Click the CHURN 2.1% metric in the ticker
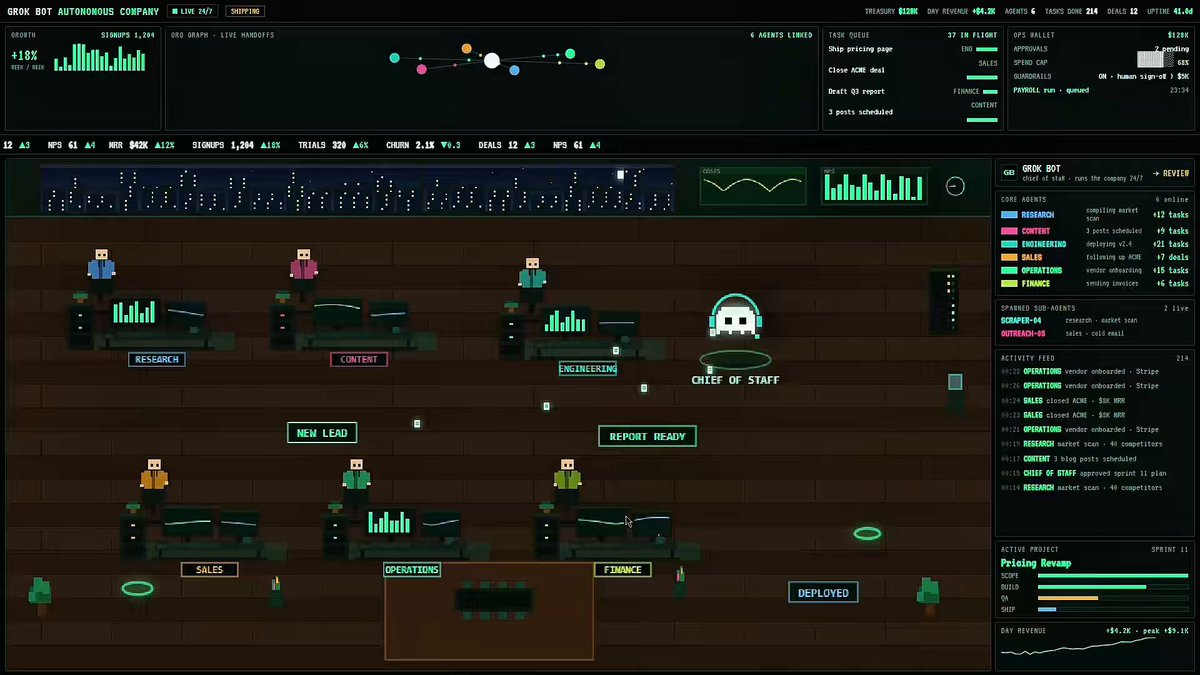The height and width of the screenshot is (675, 1200). pos(423,145)
